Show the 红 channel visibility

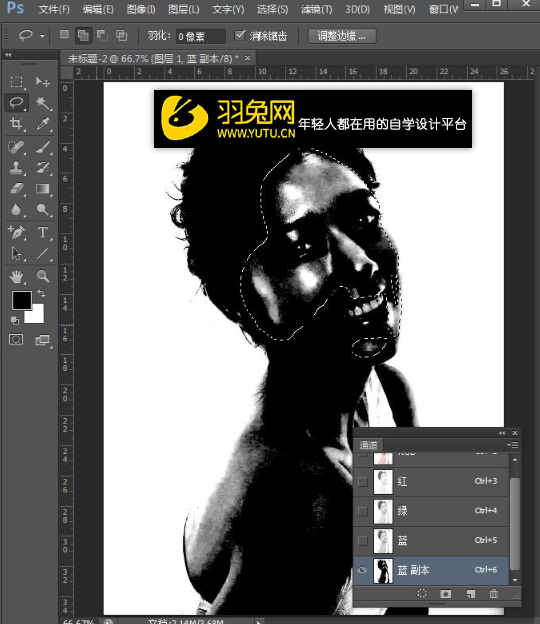click(363, 482)
